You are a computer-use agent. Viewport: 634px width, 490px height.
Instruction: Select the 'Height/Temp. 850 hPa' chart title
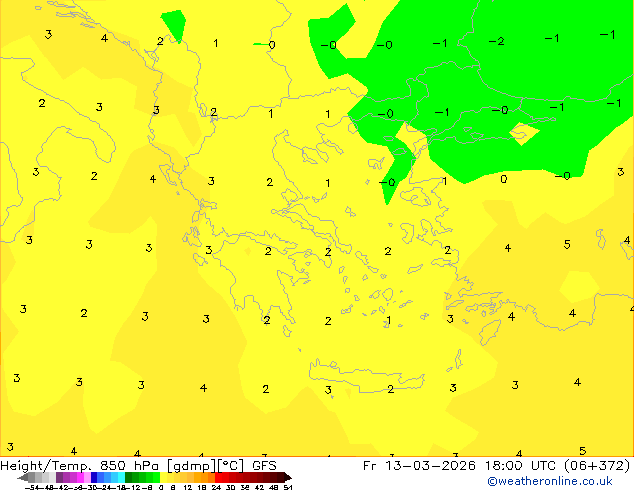tap(80, 466)
